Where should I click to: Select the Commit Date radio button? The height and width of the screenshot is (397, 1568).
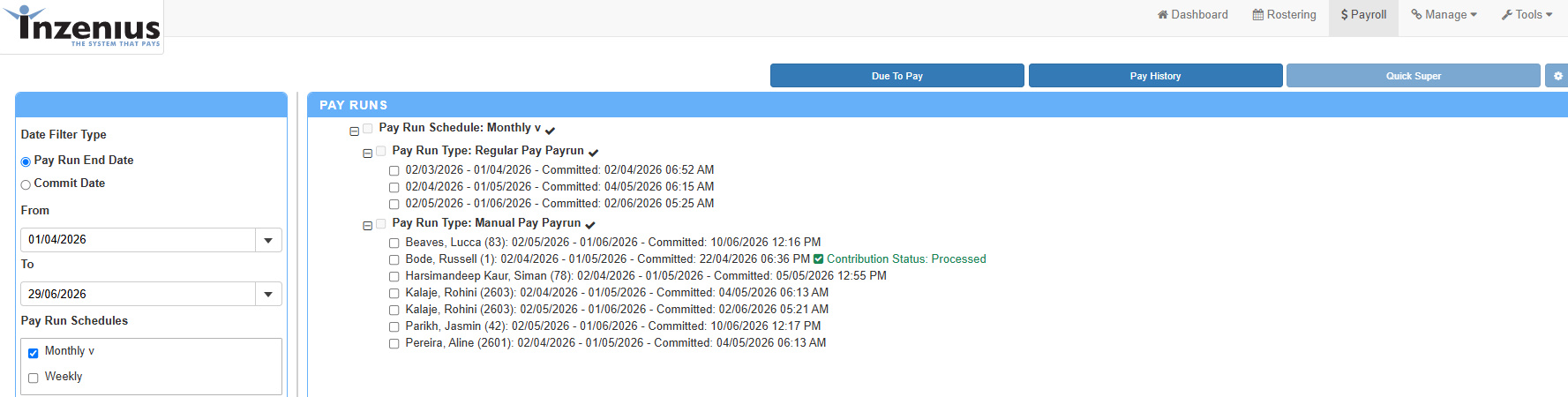[26, 184]
